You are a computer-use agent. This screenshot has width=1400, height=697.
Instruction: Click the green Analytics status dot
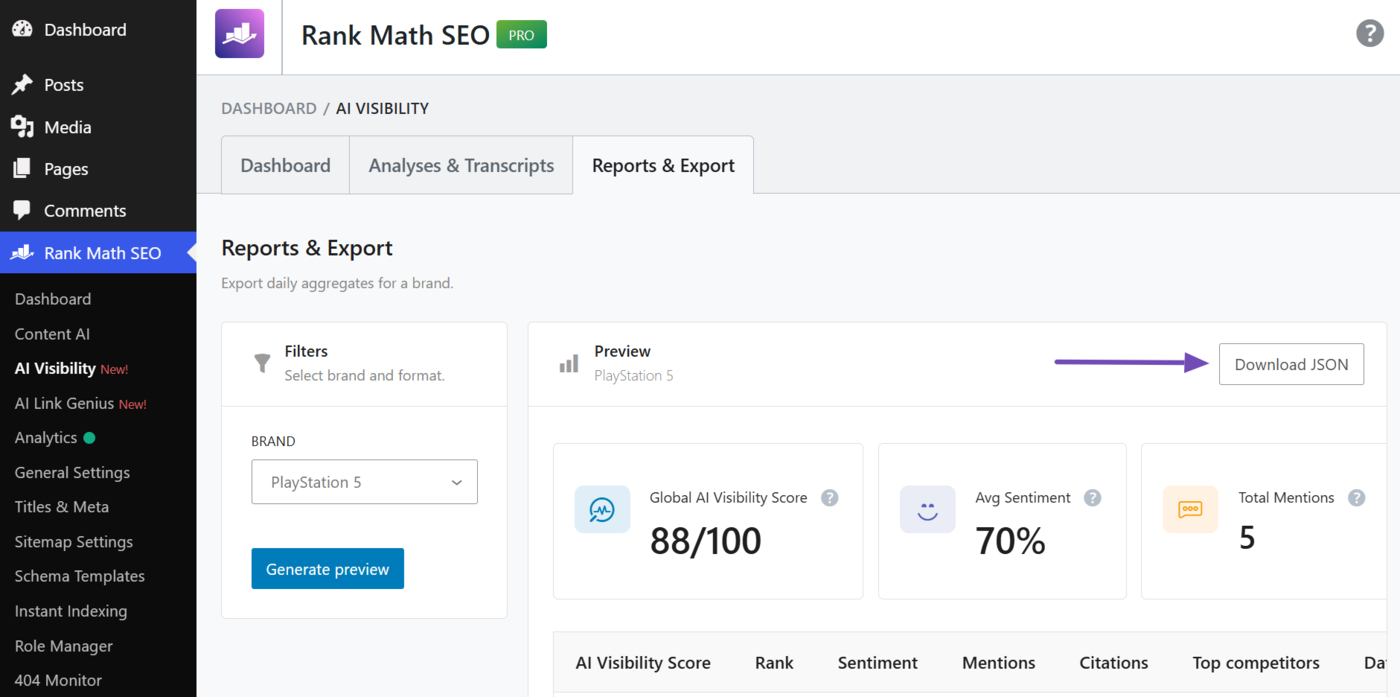coord(90,438)
